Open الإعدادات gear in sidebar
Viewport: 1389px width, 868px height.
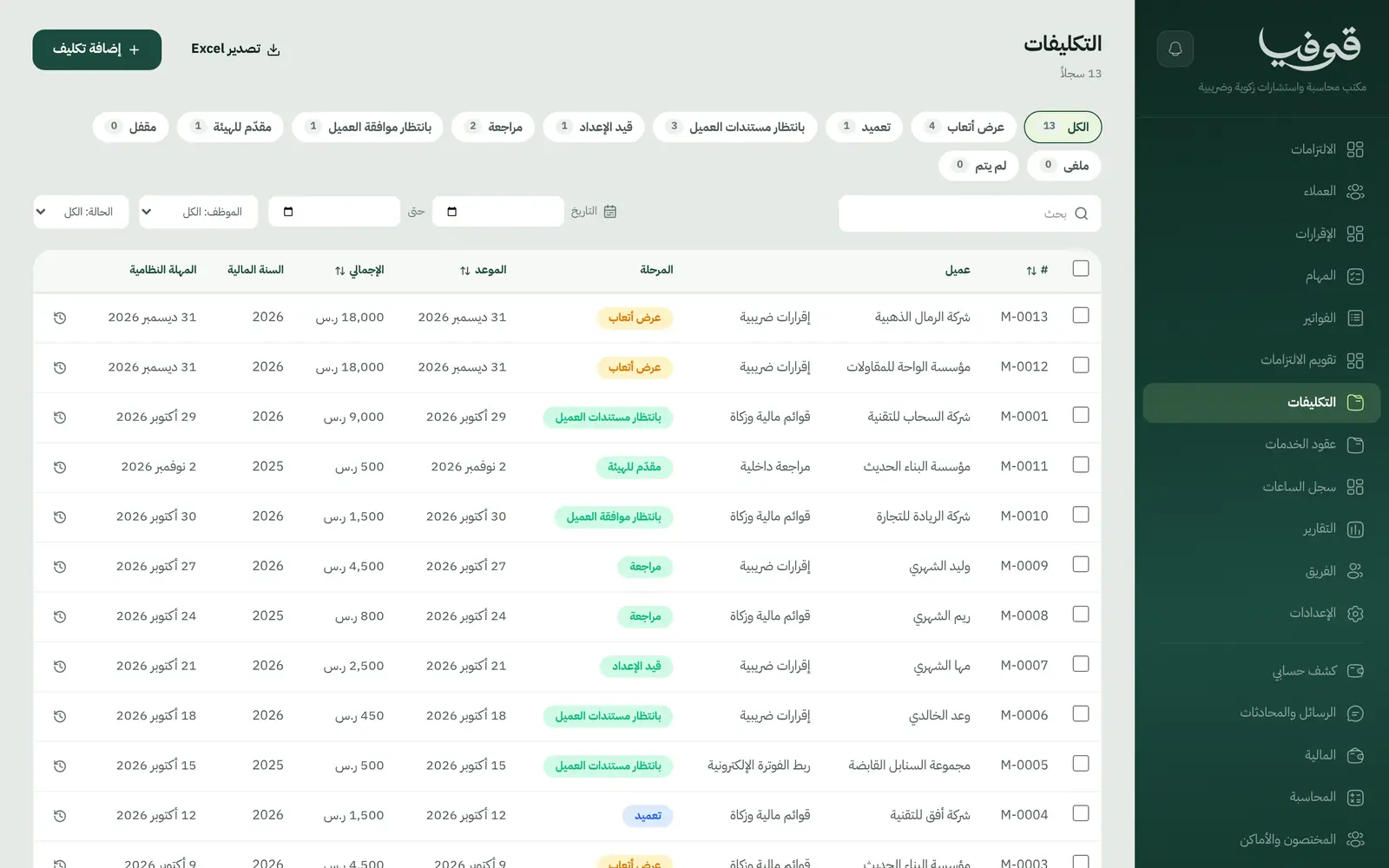1261,613
